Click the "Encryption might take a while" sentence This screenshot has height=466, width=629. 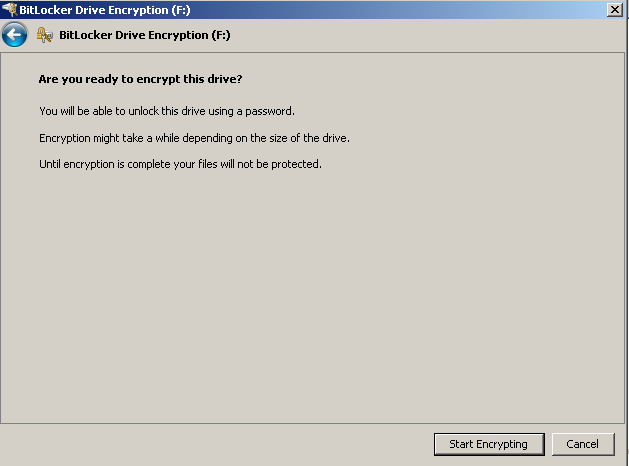pyautogui.click(x=194, y=138)
